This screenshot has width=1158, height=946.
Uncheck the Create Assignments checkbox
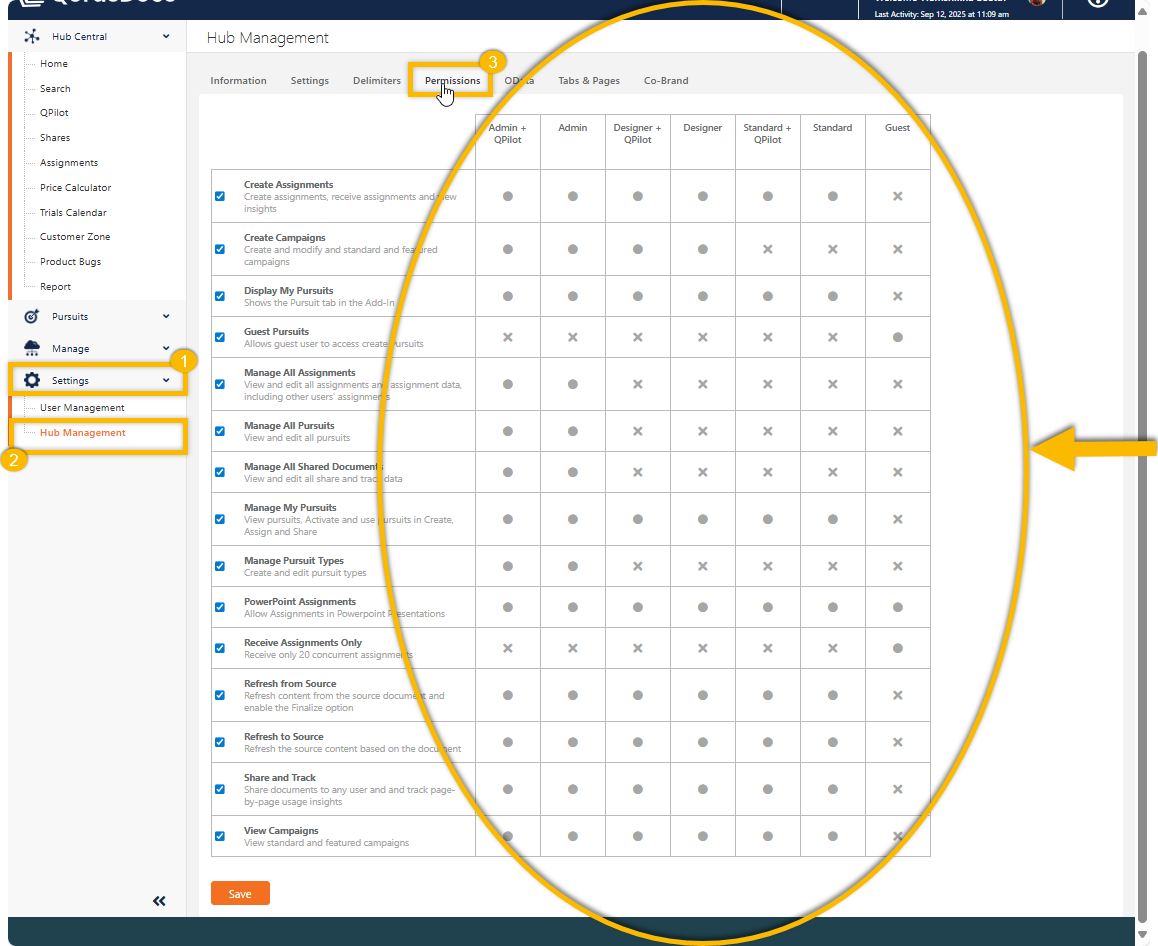pos(220,197)
